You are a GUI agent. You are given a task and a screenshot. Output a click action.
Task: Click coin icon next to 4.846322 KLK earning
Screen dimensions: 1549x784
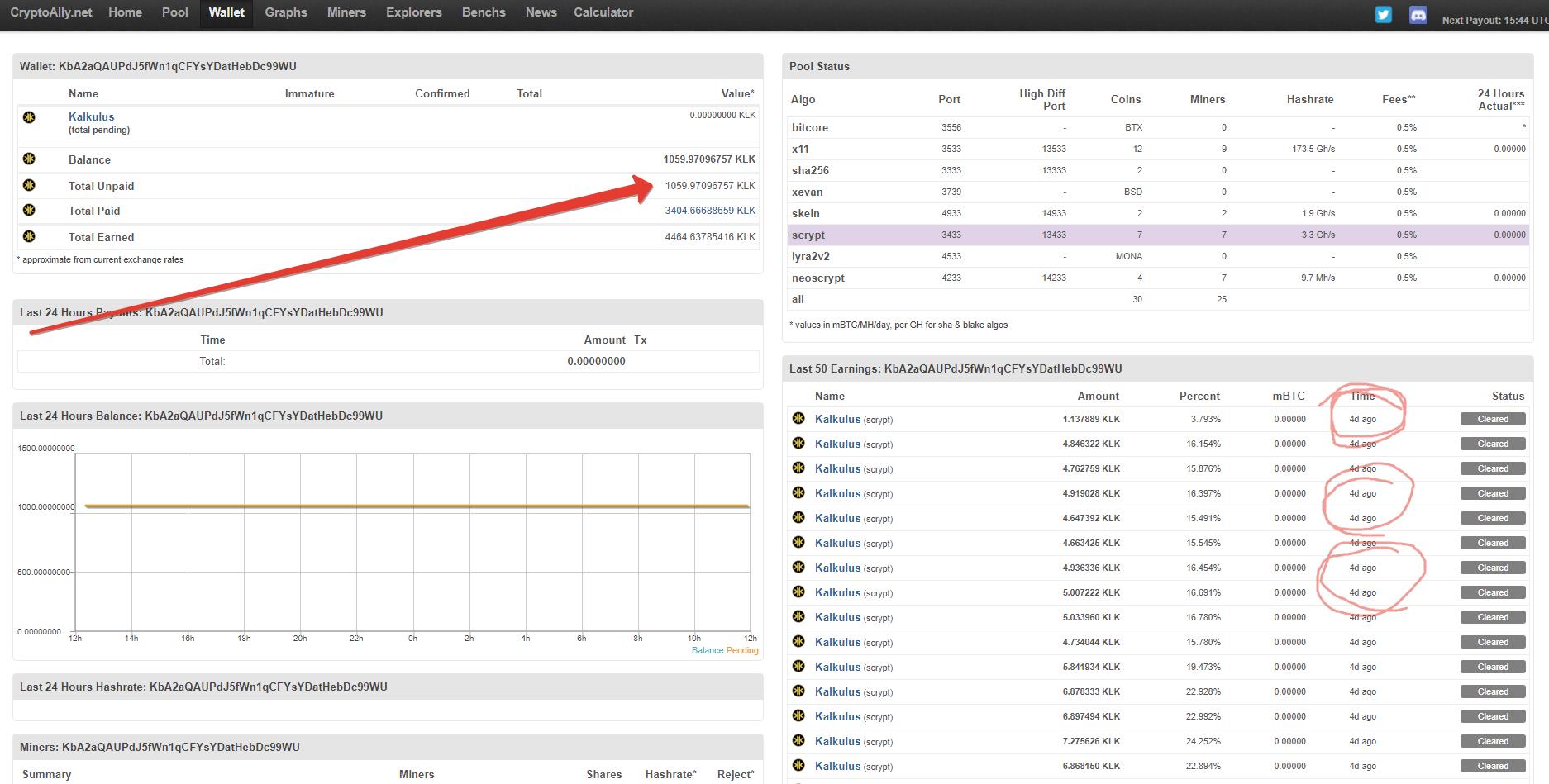point(798,443)
